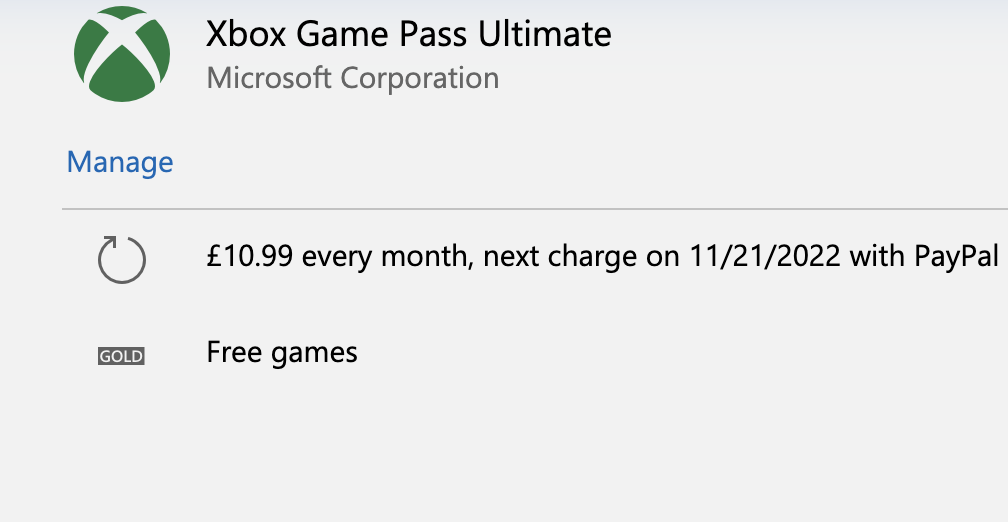The width and height of the screenshot is (1008, 522).
Task: Click the £10.99 price amount
Action: coord(250,257)
